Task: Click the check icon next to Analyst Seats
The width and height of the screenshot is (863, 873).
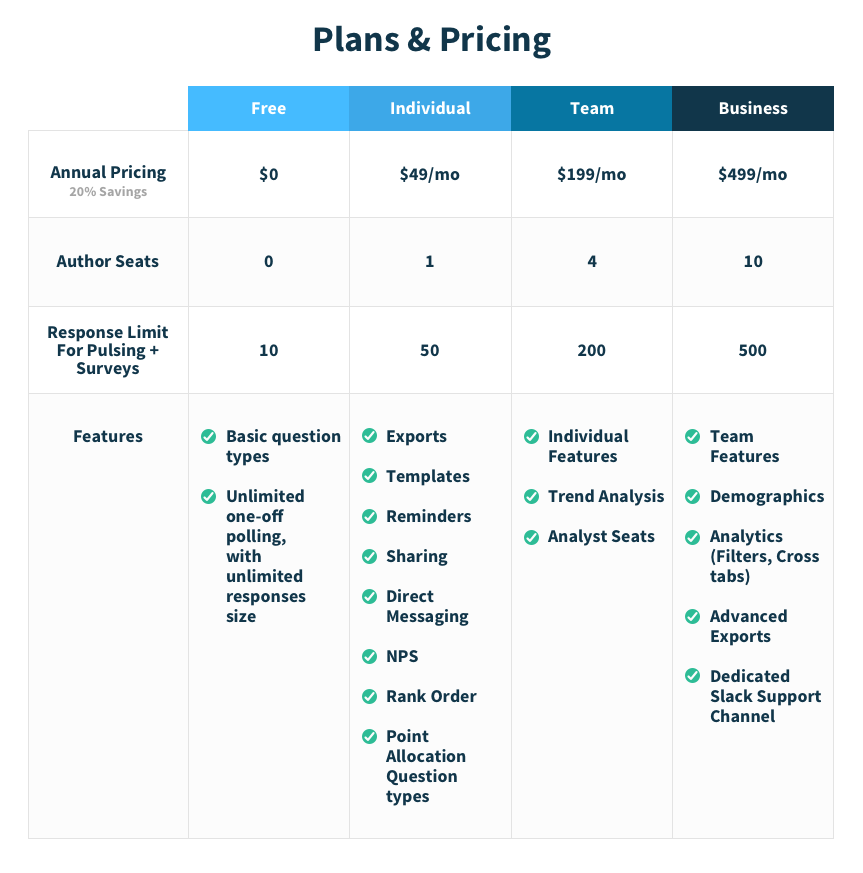Action: click(532, 537)
